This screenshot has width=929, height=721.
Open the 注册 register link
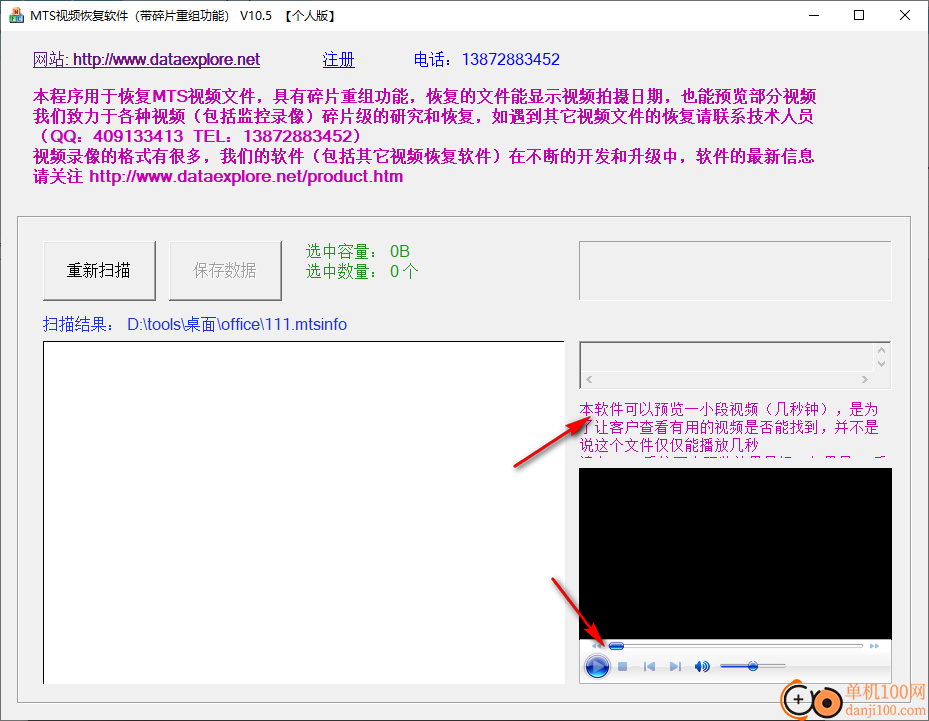coord(338,59)
